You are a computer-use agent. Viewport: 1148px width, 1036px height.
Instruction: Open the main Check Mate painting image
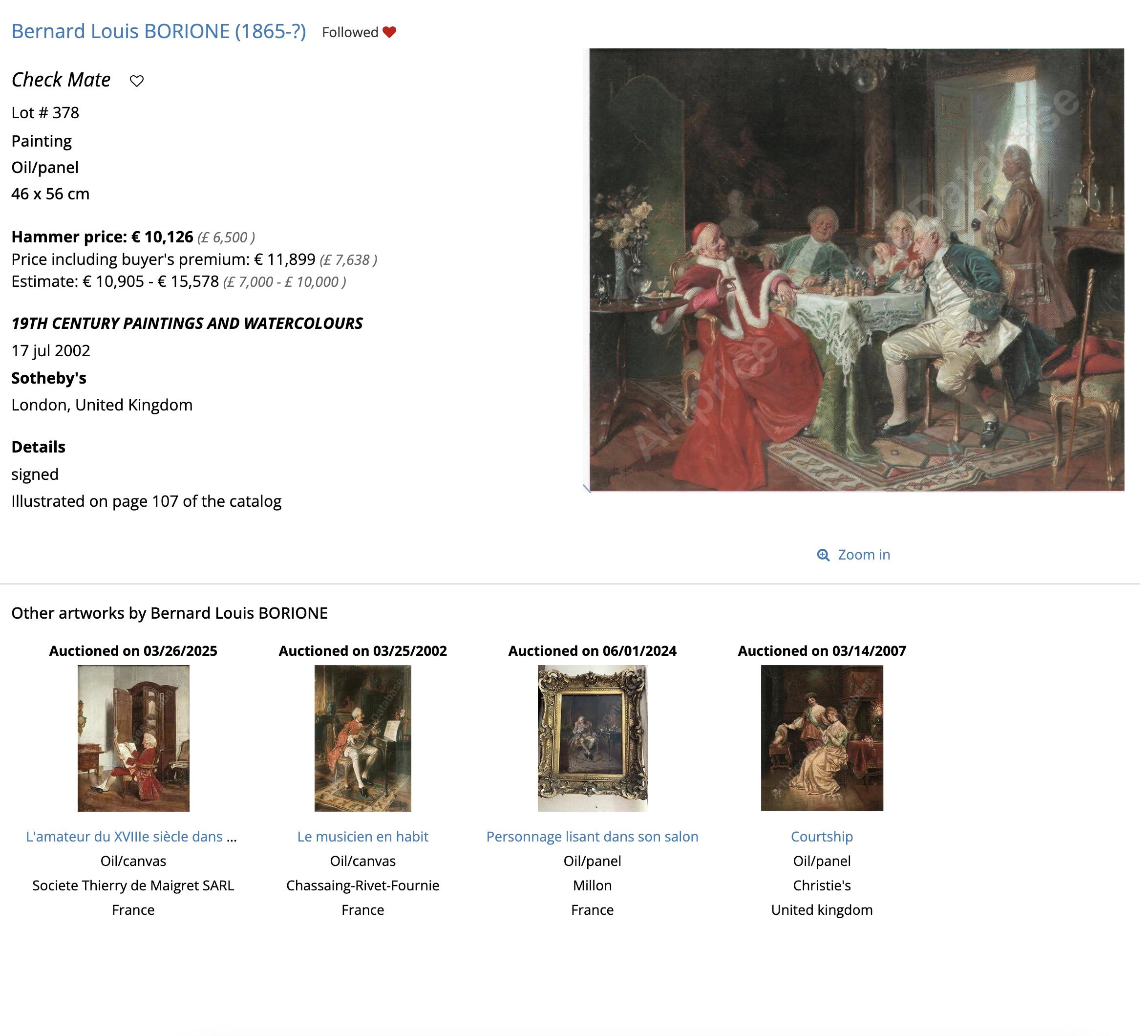856,270
